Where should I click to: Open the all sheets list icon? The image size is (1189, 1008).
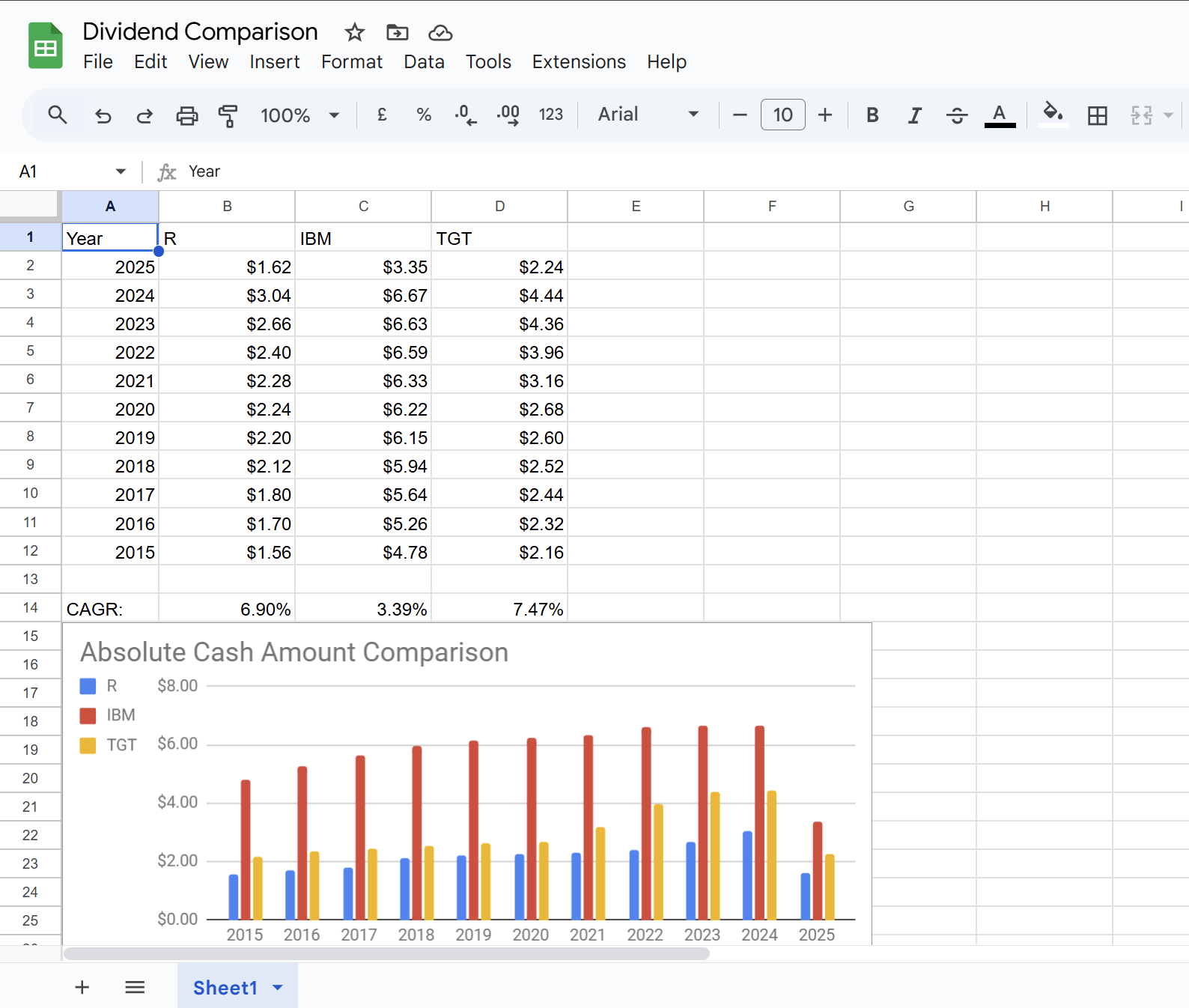(x=135, y=987)
